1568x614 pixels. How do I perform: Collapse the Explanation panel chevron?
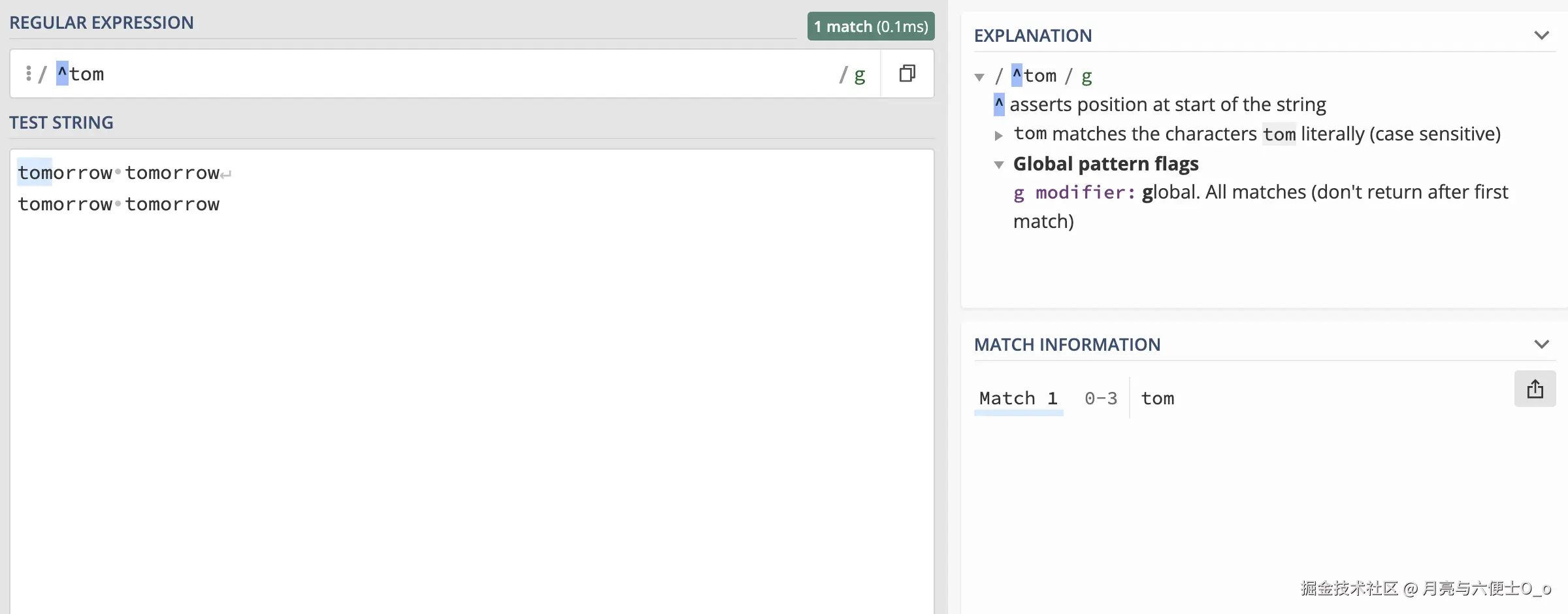(1541, 35)
